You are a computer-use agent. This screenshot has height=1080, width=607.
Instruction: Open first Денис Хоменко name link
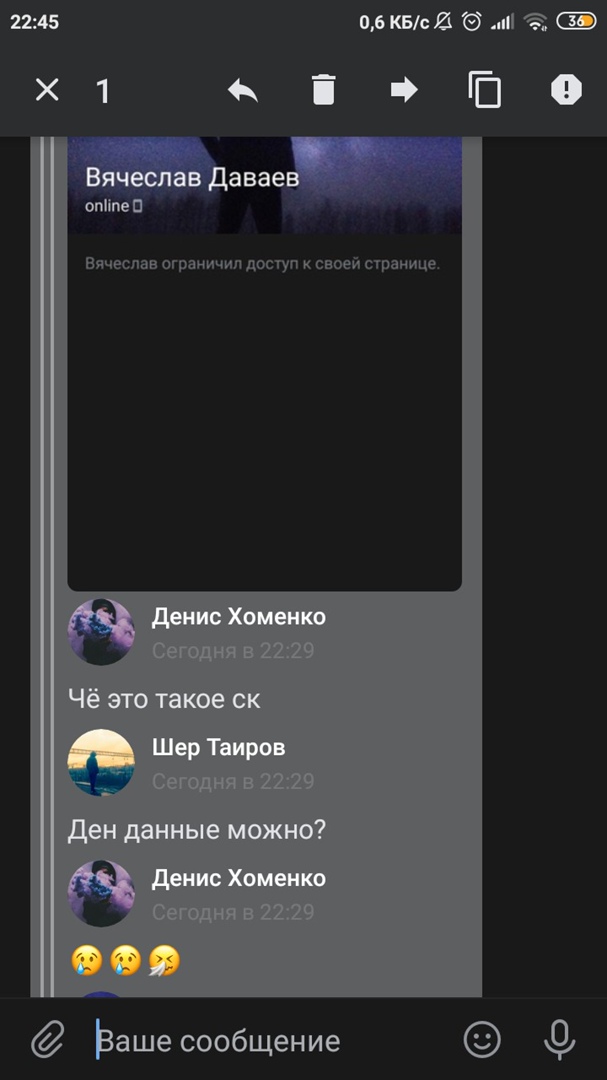tap(238, 616)
